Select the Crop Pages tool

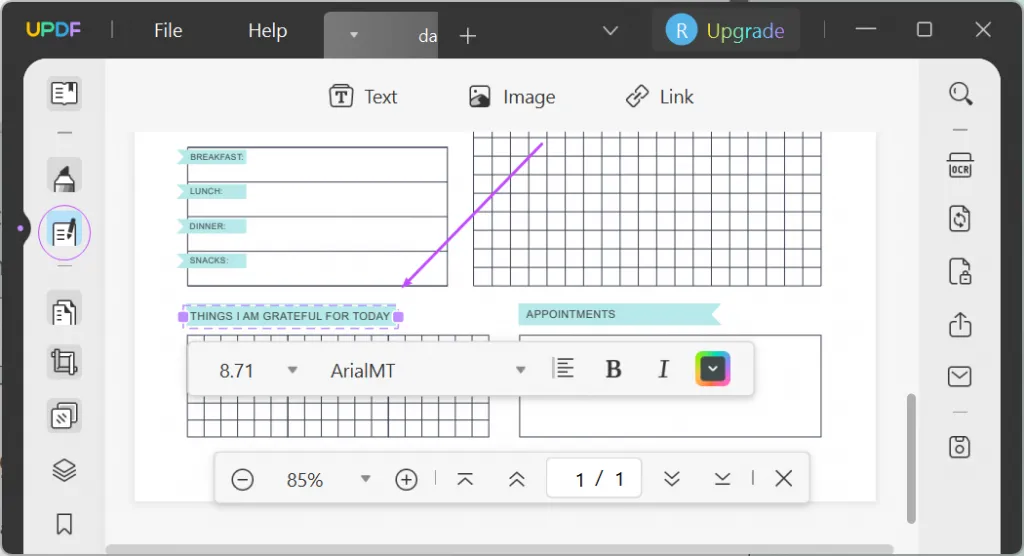click(x=64, y=362)
